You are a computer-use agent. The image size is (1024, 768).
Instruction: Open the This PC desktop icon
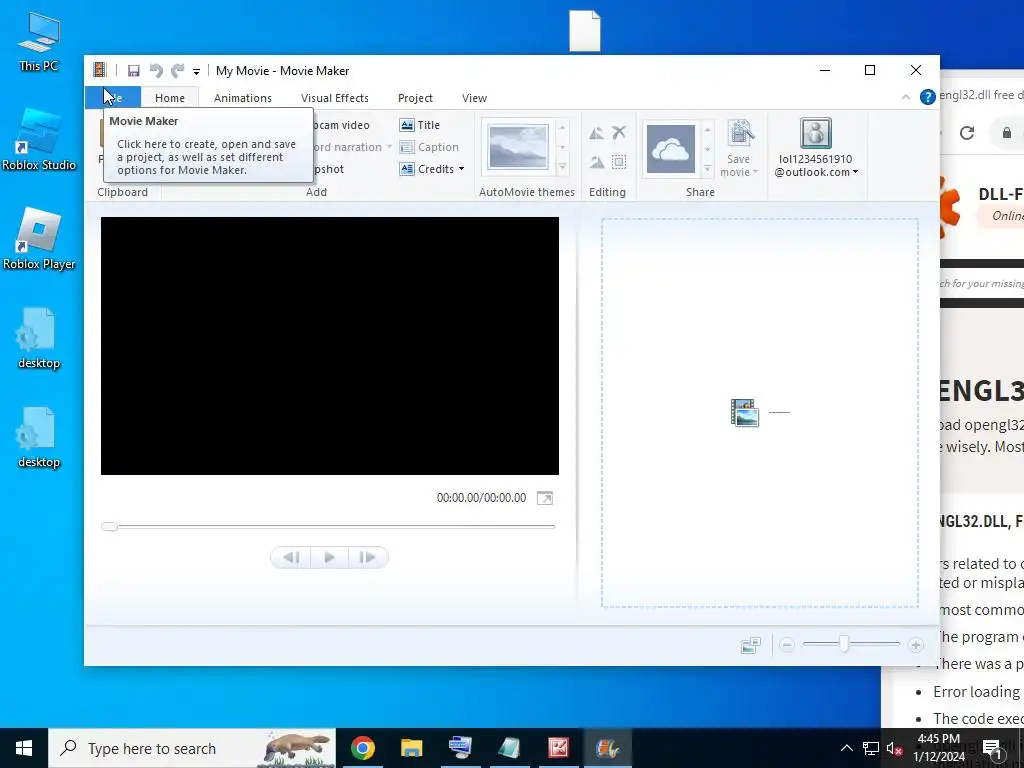click(39, 42)
